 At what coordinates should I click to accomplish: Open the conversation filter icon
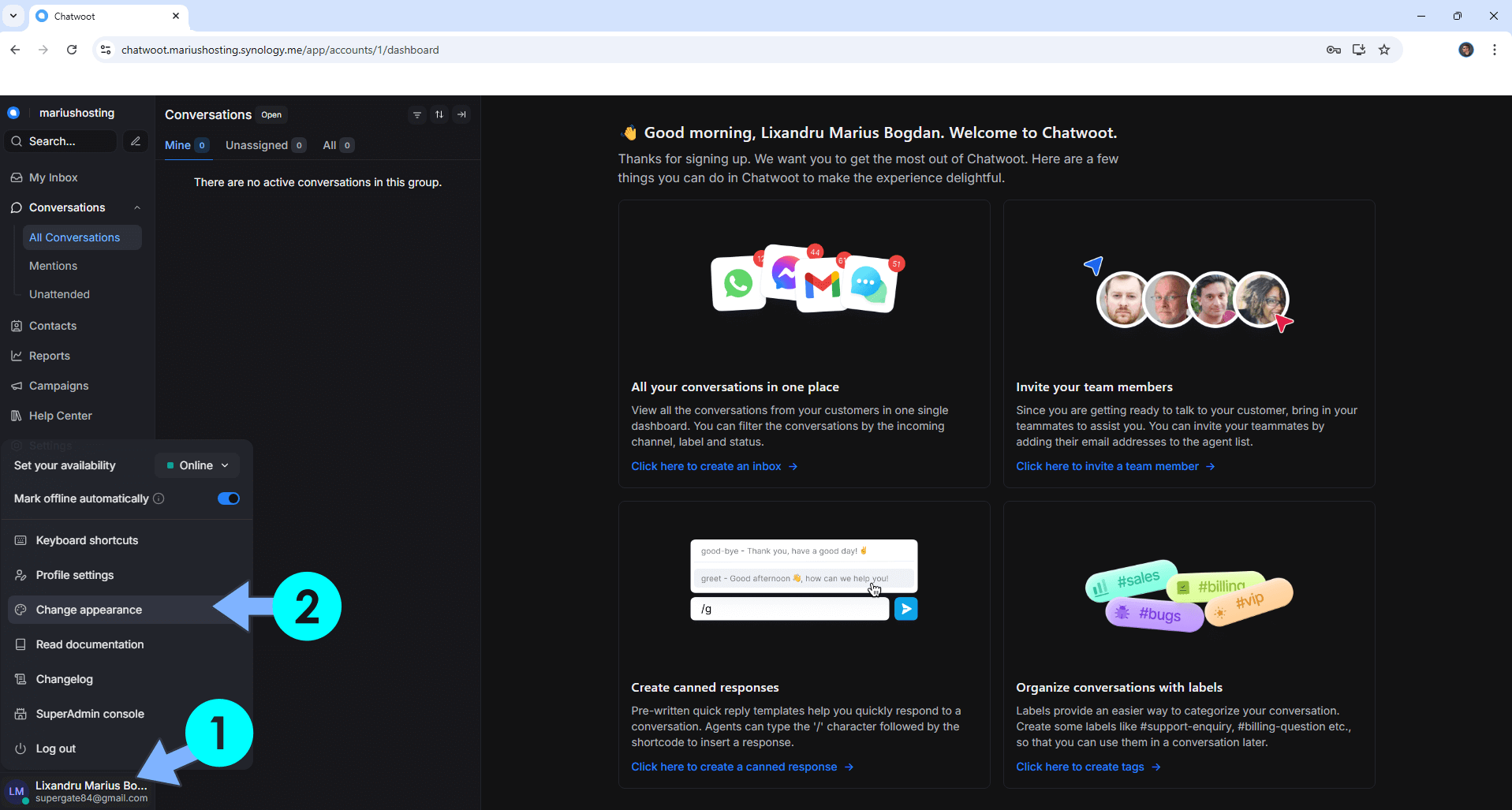(417, 115)
